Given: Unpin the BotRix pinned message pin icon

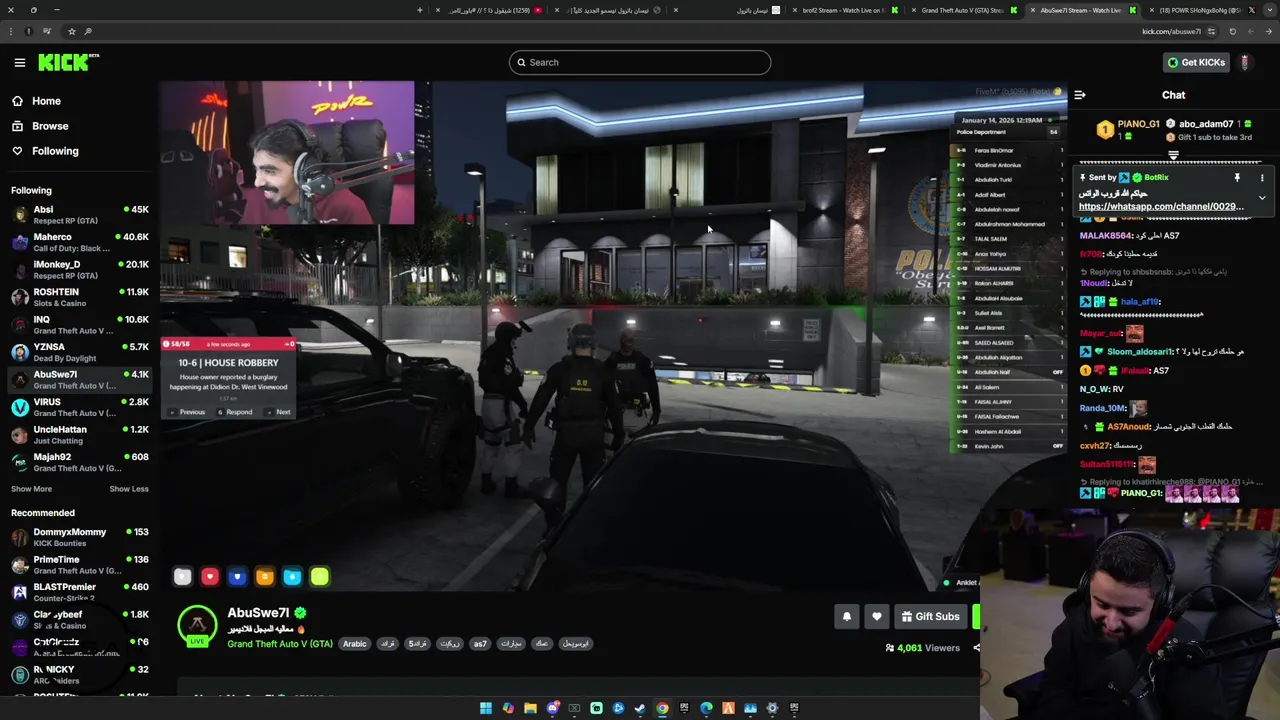Looking at the screenshot, I should point(1237,177).
